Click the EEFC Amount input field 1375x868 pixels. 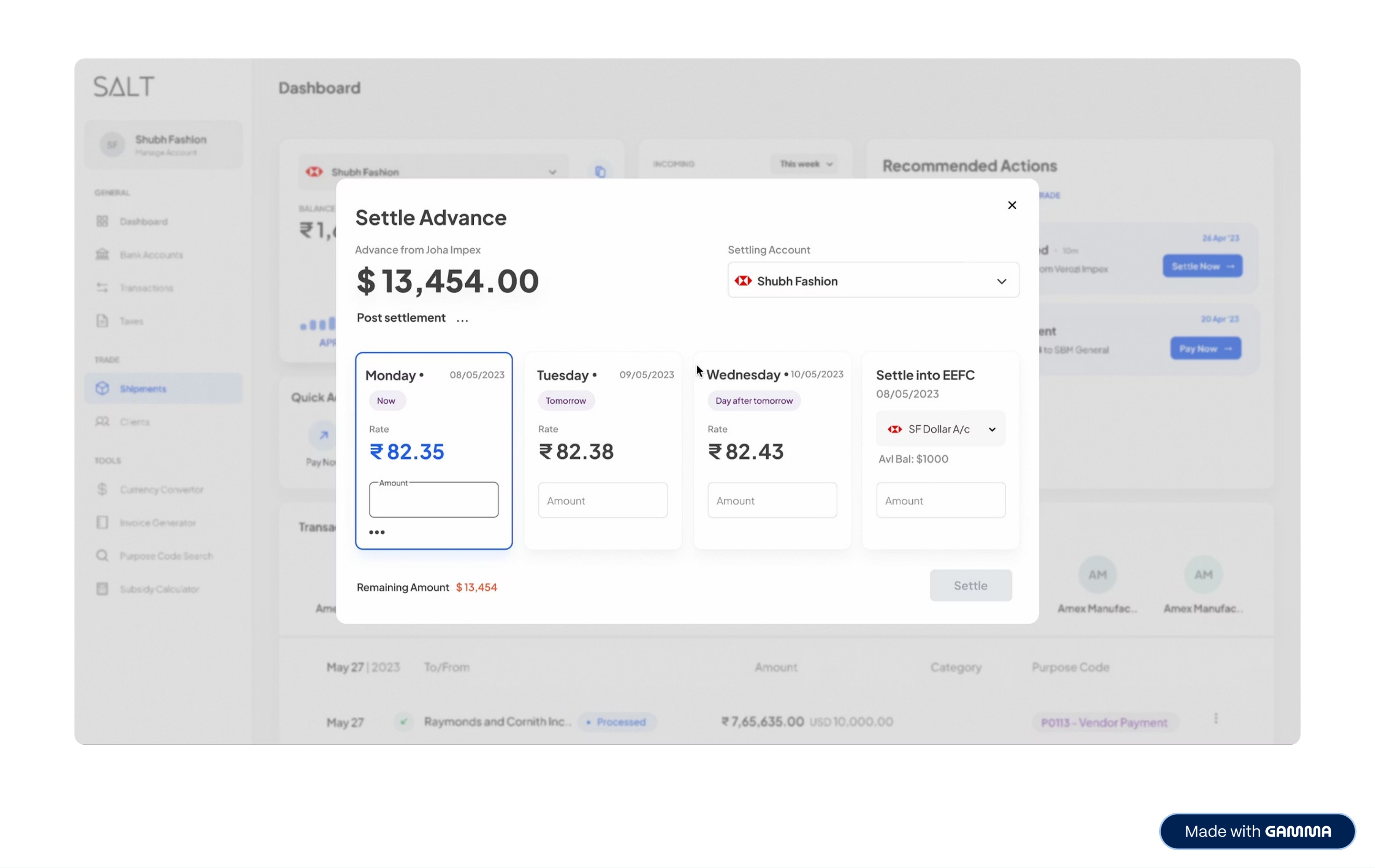coord(940,500)
